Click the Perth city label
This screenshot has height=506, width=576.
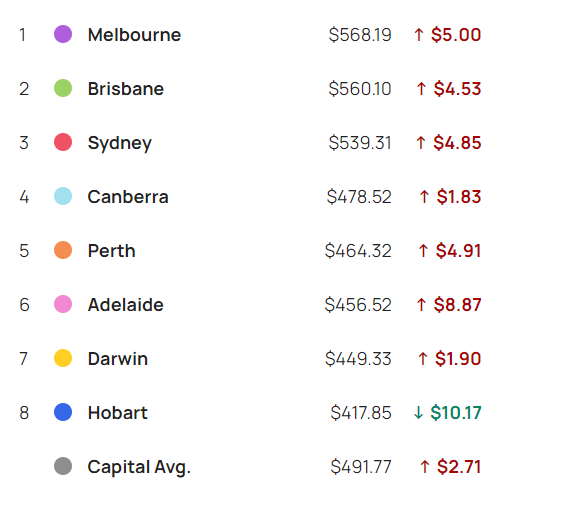coord(112,251)
